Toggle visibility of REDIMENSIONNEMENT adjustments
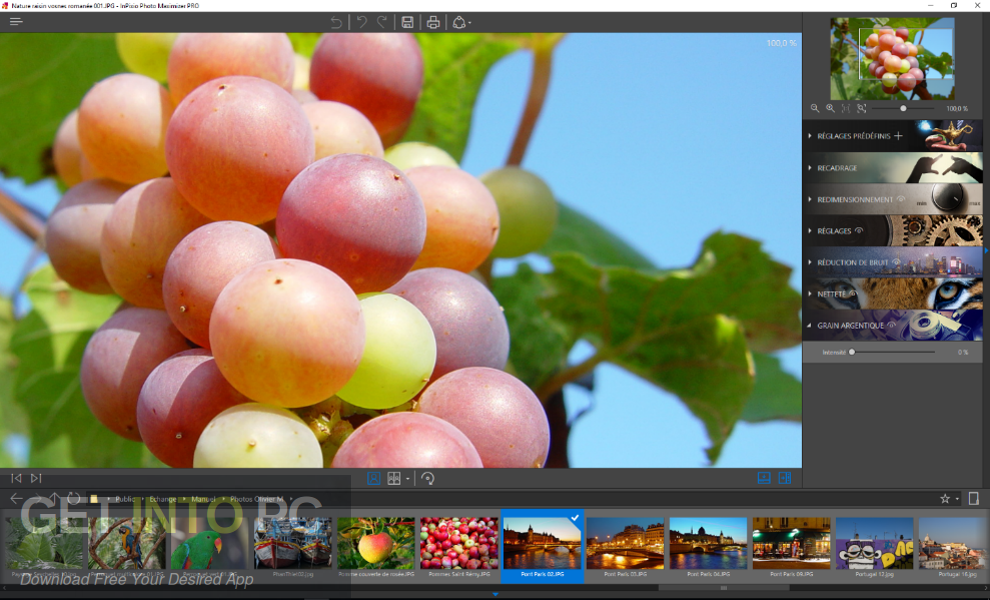The width and height of the screenshot is (990, 600). click(x=900, y=198)
